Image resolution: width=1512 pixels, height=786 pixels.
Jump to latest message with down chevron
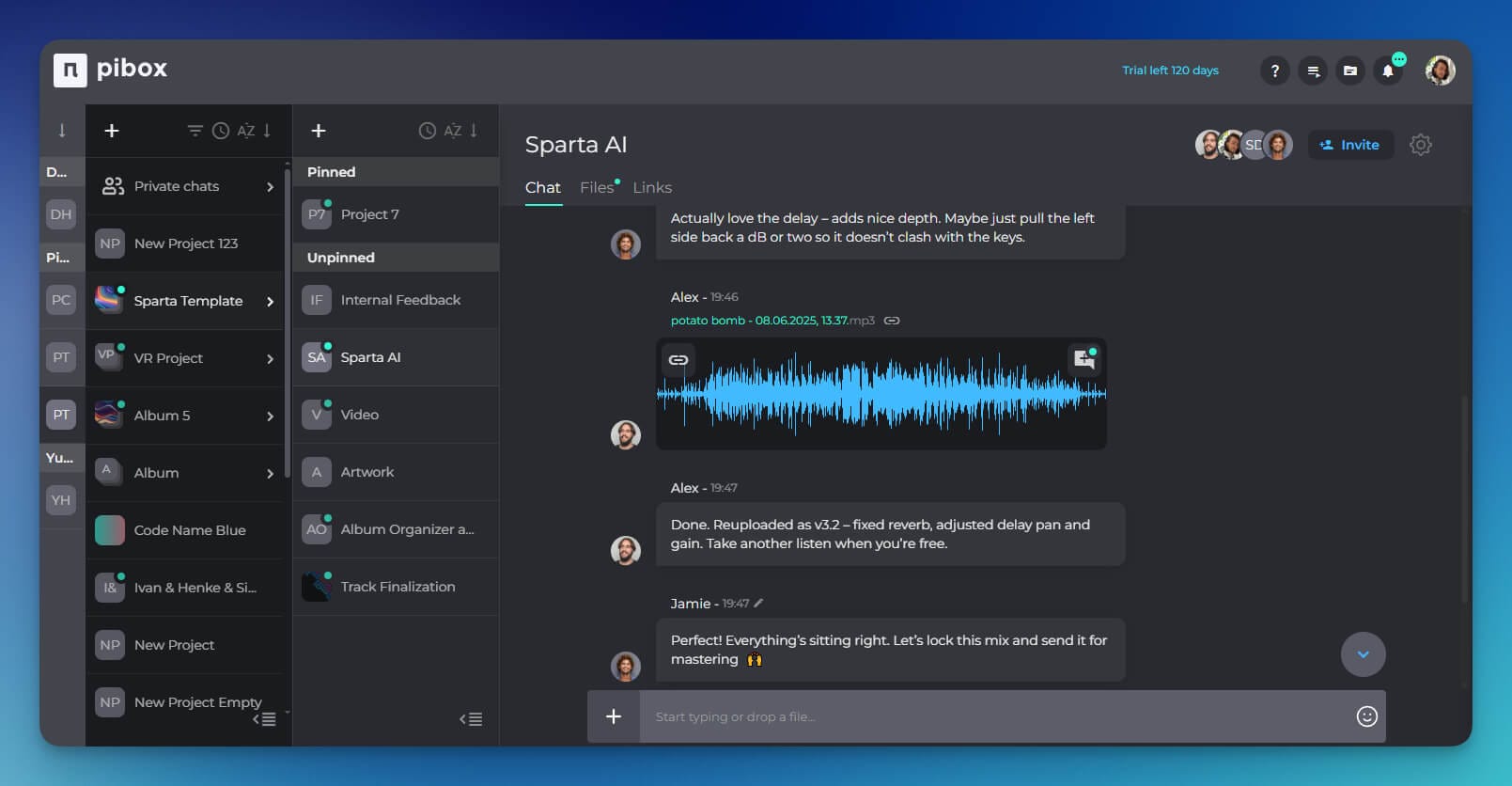click(1363, 654)
